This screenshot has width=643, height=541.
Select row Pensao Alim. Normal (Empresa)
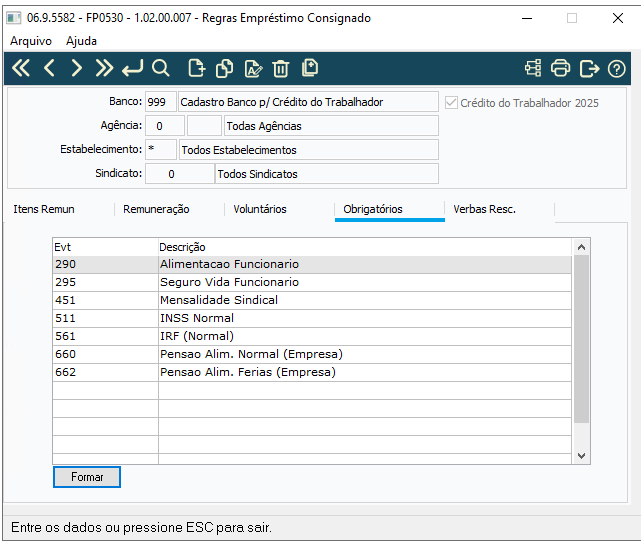312,354
